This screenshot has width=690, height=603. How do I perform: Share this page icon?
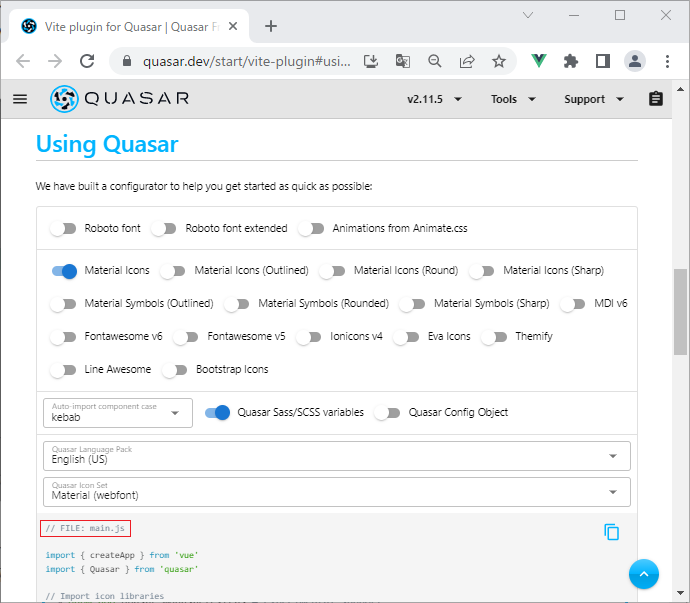pos(467,61)
